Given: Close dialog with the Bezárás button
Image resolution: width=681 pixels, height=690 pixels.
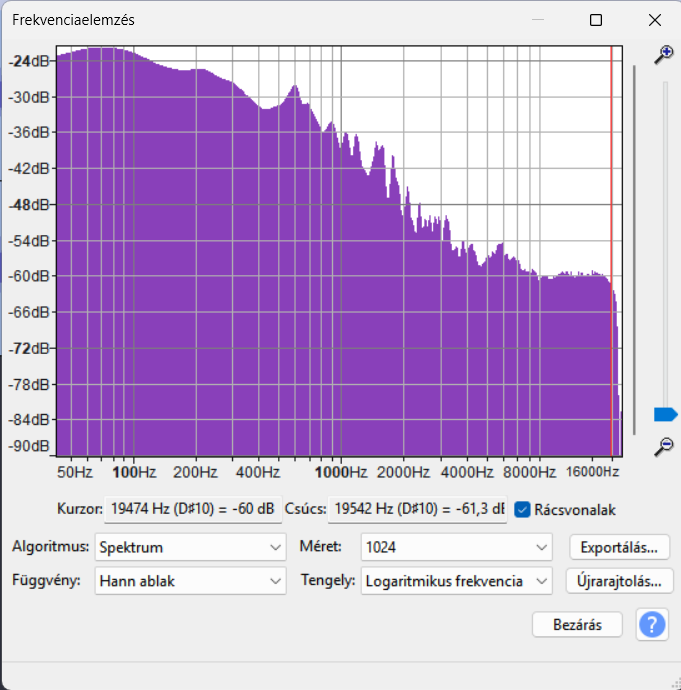Looking at the screenshot, I should click(x=577, y=624).
